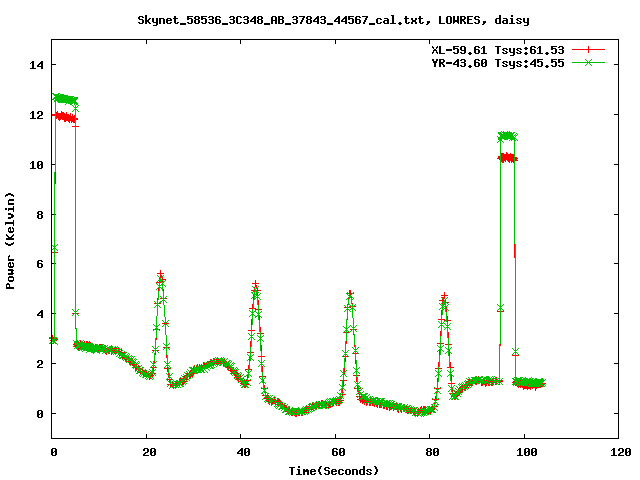Click x-axis tick label 40

point(243,452)
